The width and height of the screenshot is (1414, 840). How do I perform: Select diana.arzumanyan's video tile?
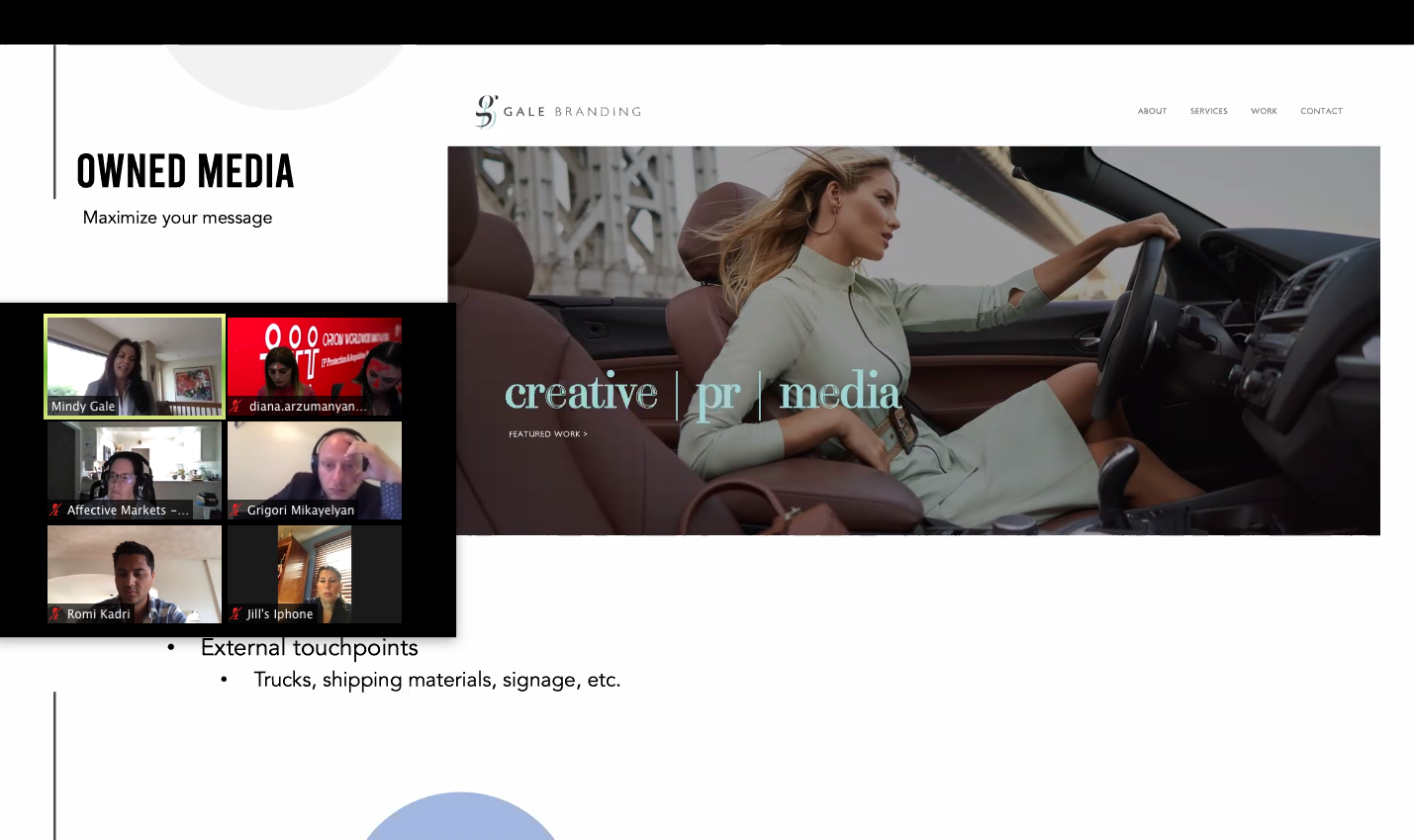315,366
